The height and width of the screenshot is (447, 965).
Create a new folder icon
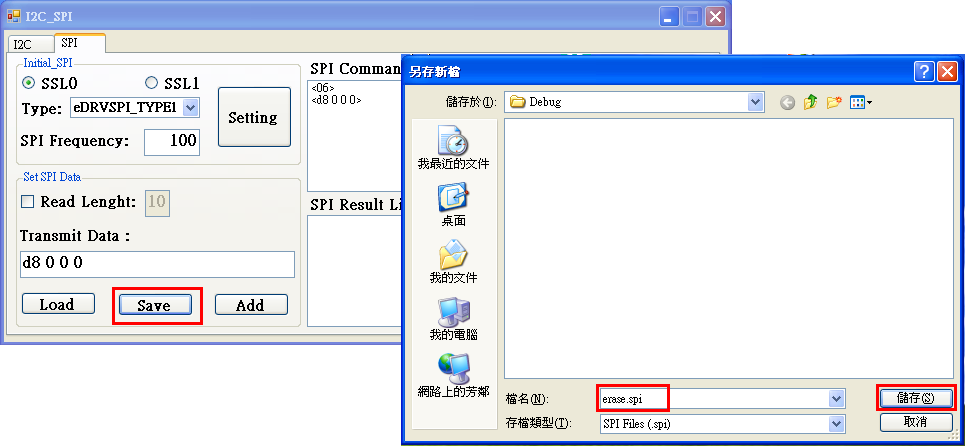pyautogui.click(x=834, y=102)
